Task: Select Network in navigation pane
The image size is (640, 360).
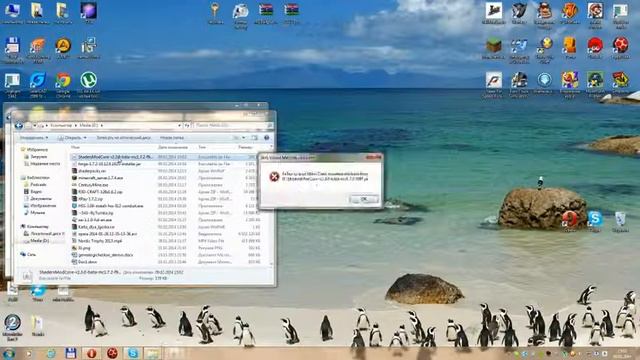Action: 31,254
